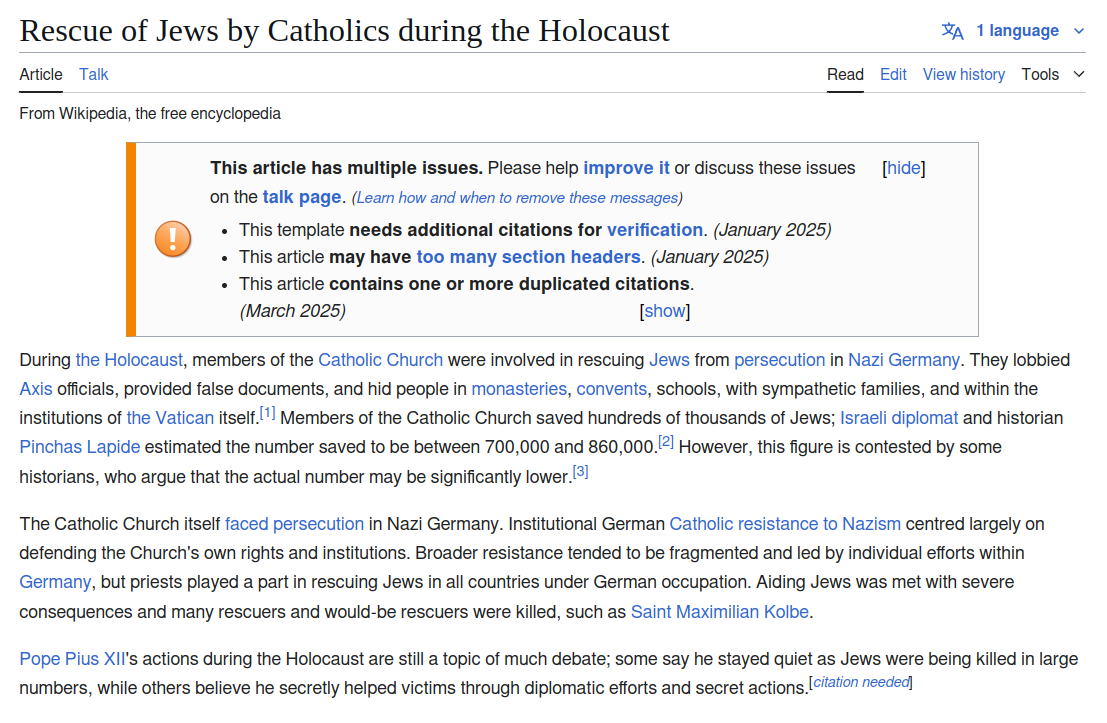1107x723 pixels.
Task: Expand the 1 language dropdown chevron
Action: (x=1079, y=31)
